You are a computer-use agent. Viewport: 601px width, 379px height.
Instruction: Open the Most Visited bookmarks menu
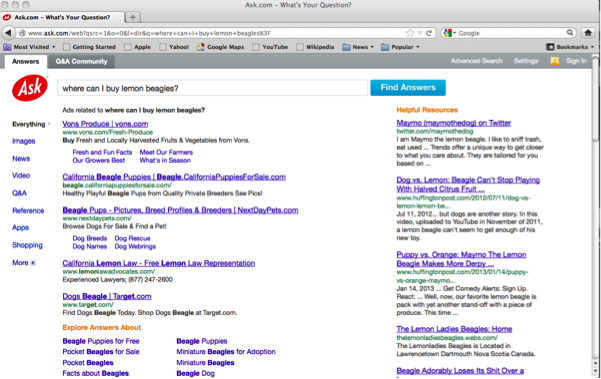[x=30, y=47]
